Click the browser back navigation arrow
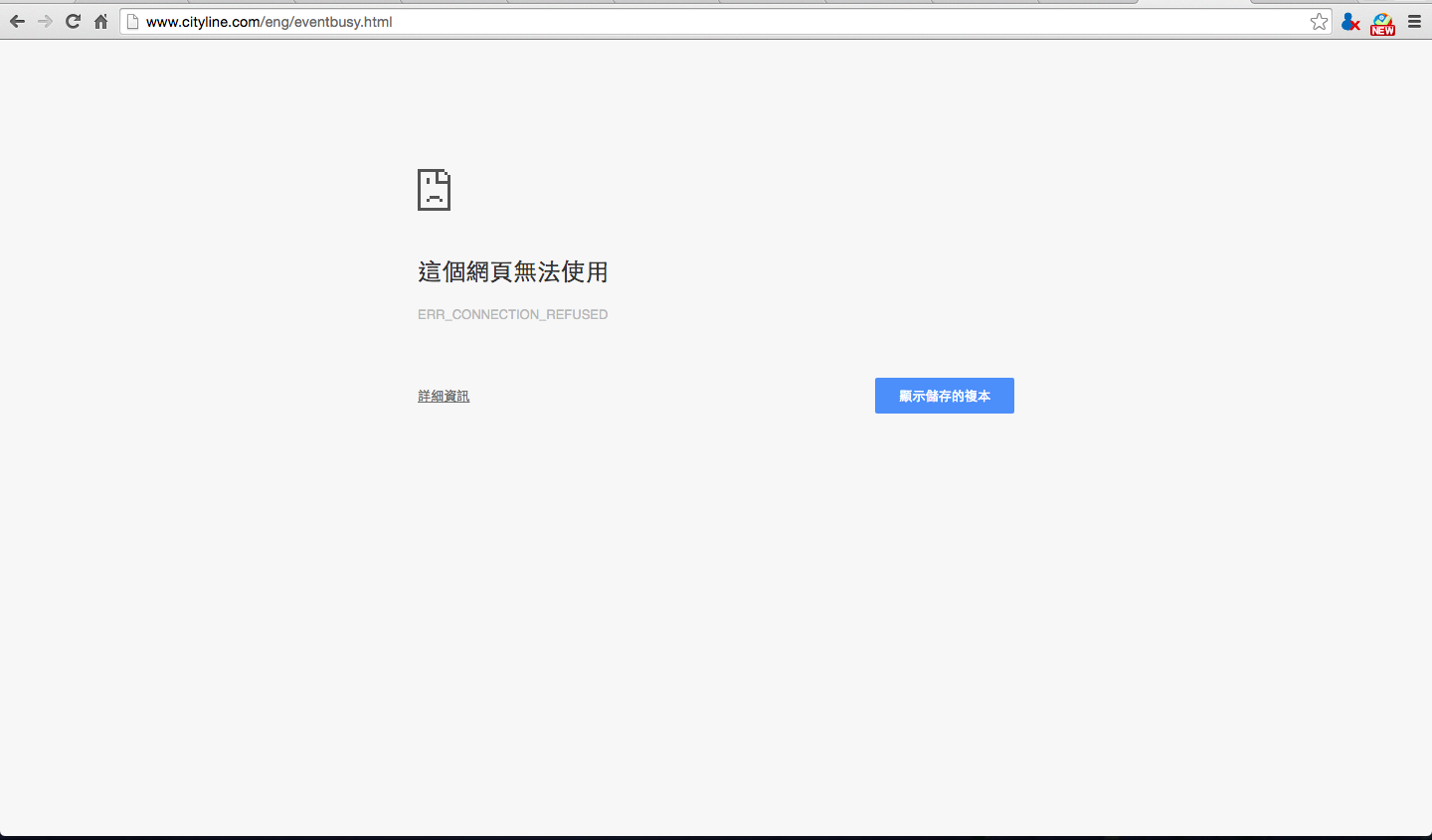The width and height of the screenshot is (1432, 840). click(17, 21)
